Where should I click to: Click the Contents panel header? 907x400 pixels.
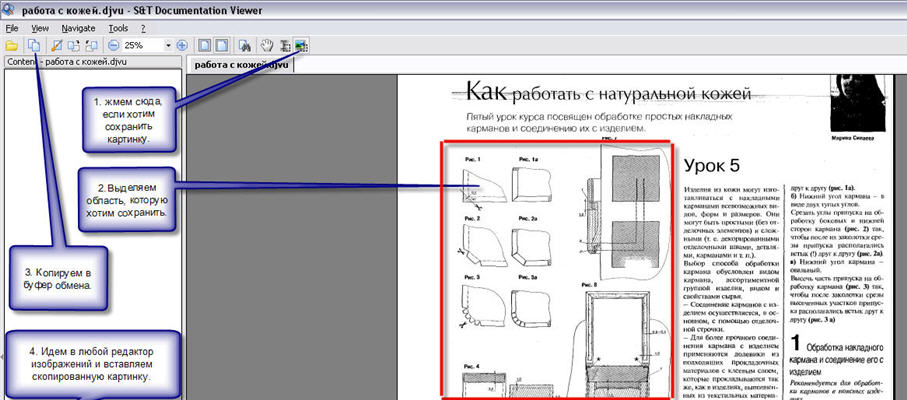(x=93, y=62)
